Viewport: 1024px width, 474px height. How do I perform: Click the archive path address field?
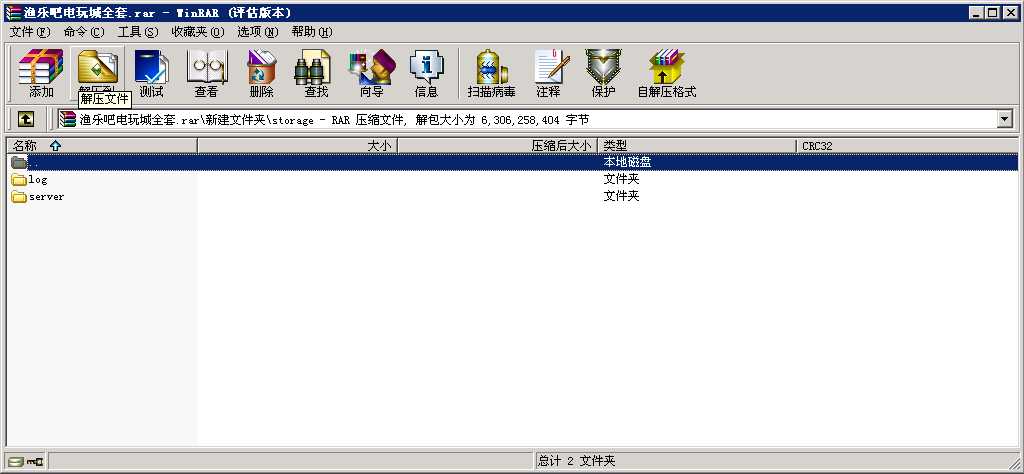526,119
